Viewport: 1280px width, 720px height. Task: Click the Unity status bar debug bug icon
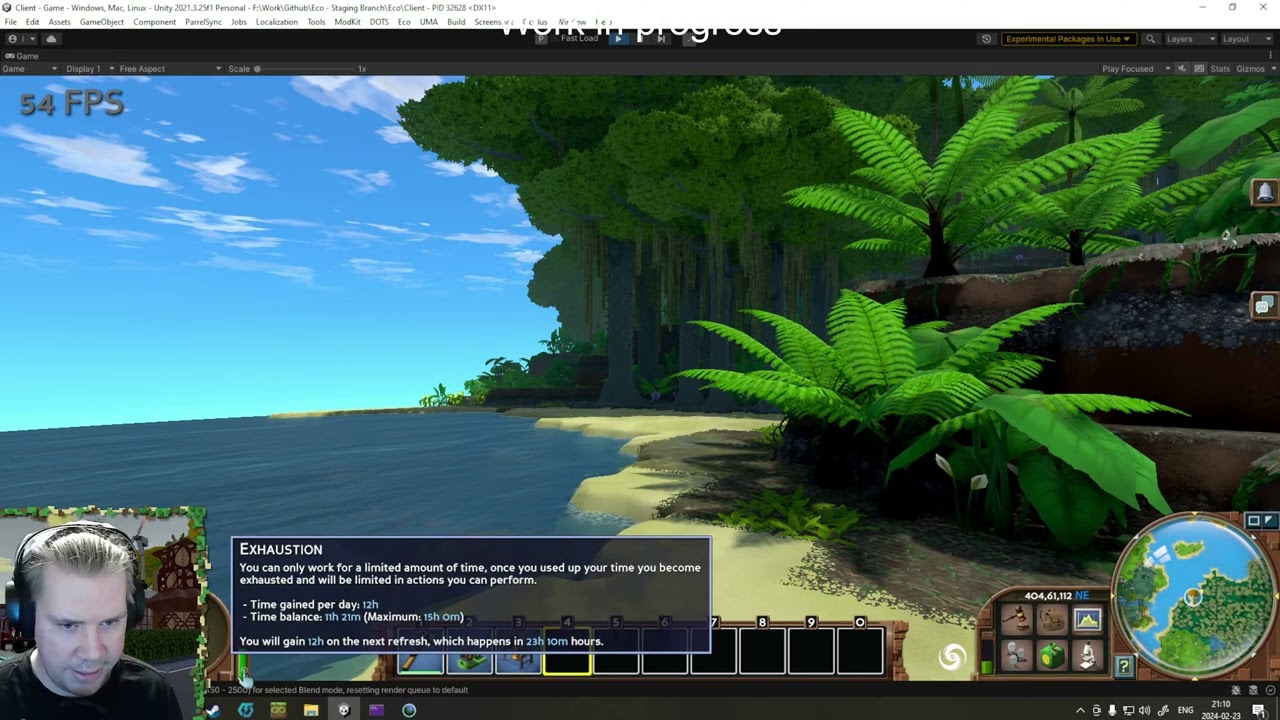[x=1236, y=690]
